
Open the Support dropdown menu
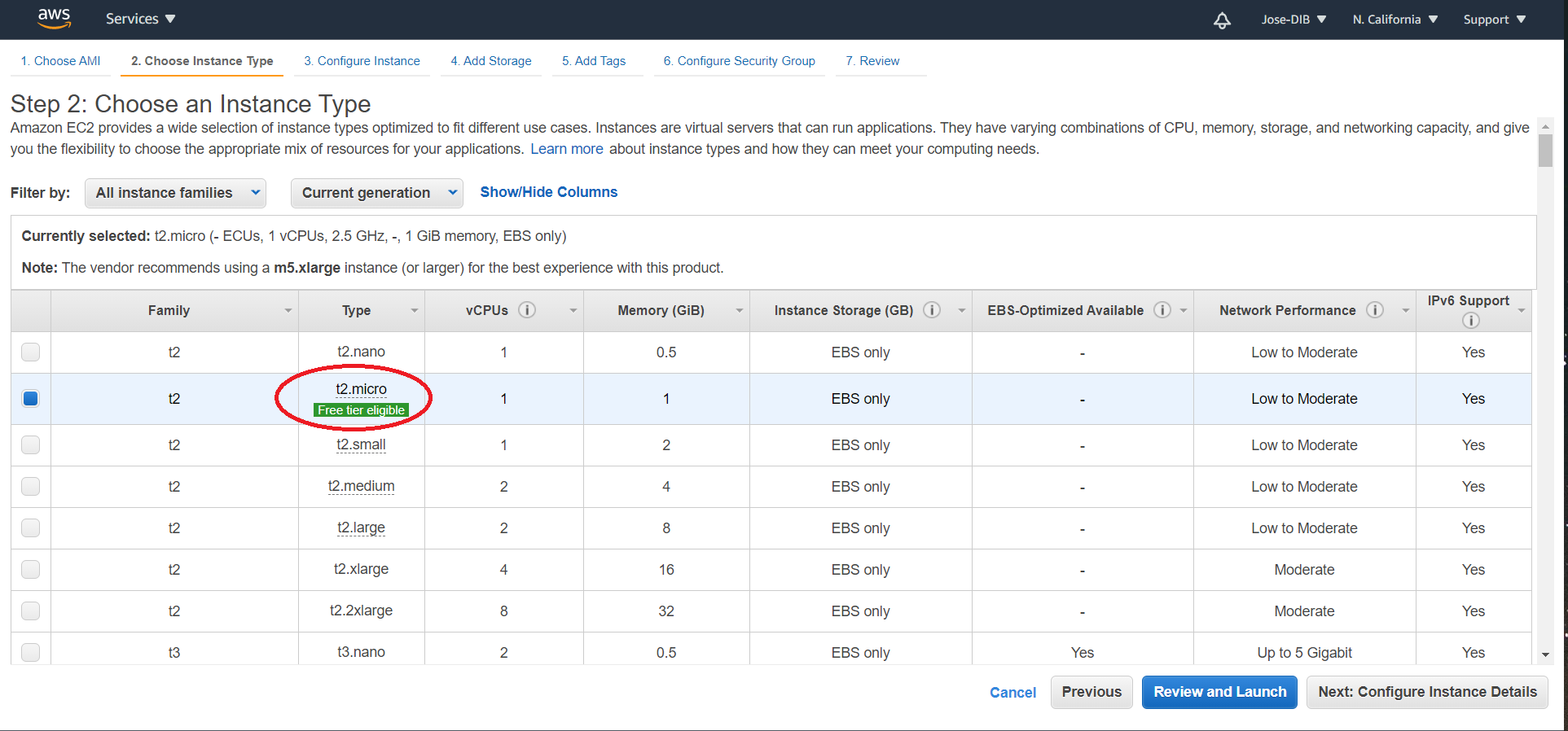(x=1494, y=20)
